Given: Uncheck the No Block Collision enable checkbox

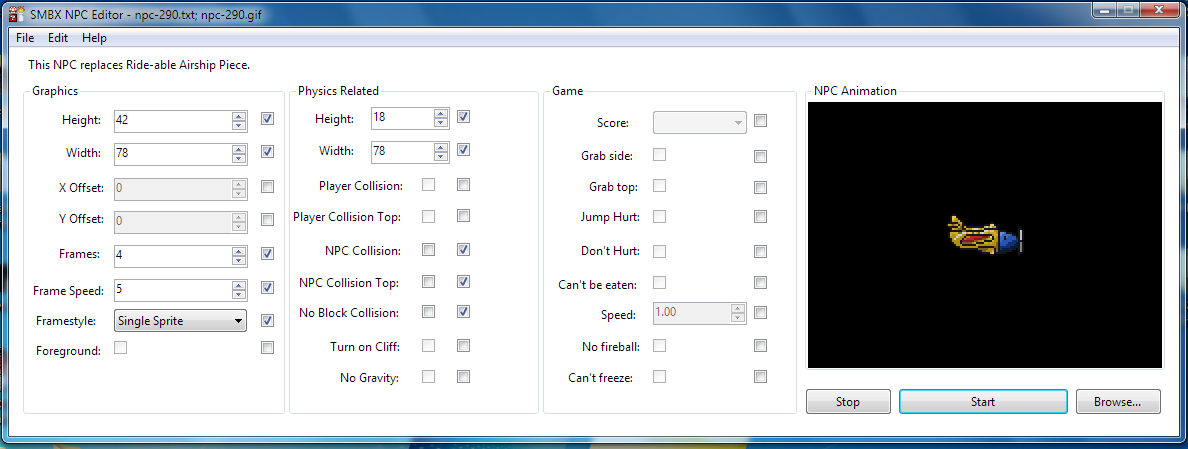Looking at the screenshot, I should (464, 311).
